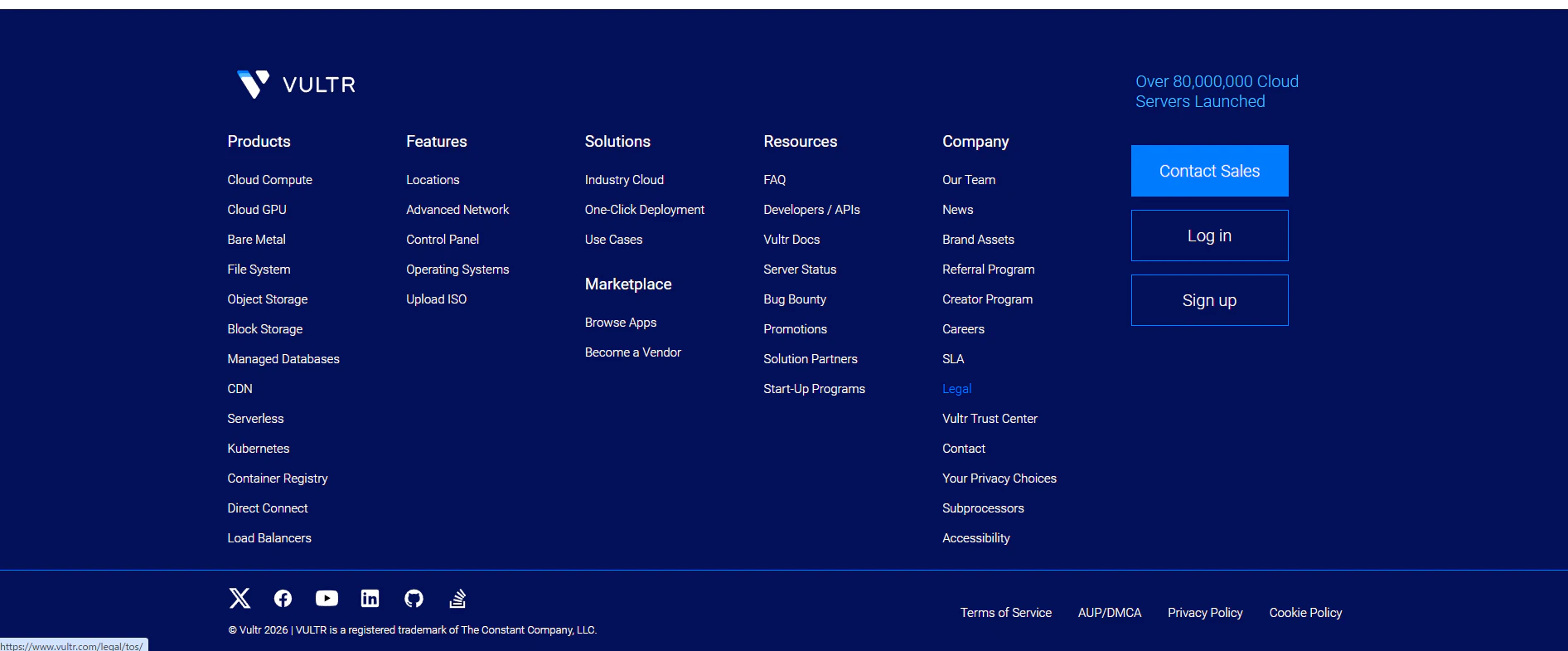Image resolution: width=1568 pixels, height=651 pixels.
Task: Open the Cloud Compute link
Action: [270, 180]
